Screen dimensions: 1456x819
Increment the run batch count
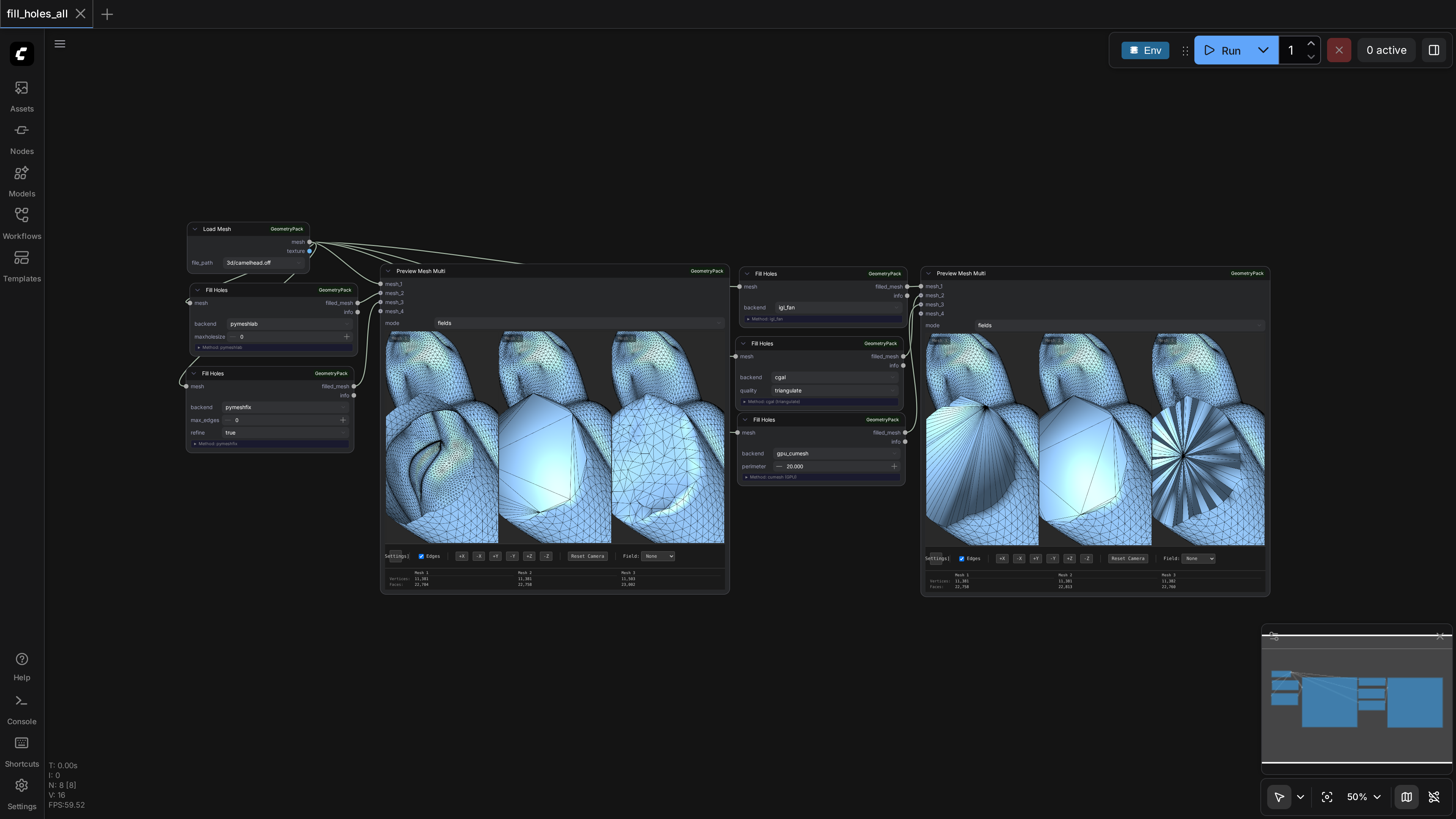[x=1311, y=44]
